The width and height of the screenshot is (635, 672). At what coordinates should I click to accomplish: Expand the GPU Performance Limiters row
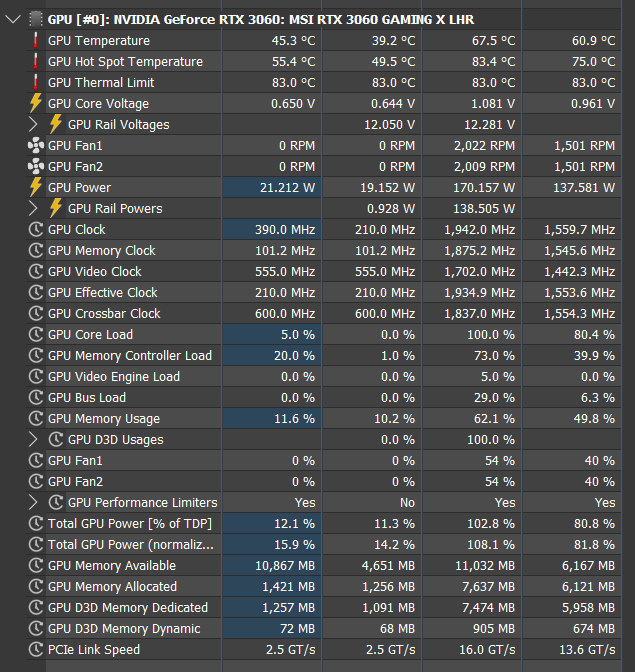pos(35,502)
